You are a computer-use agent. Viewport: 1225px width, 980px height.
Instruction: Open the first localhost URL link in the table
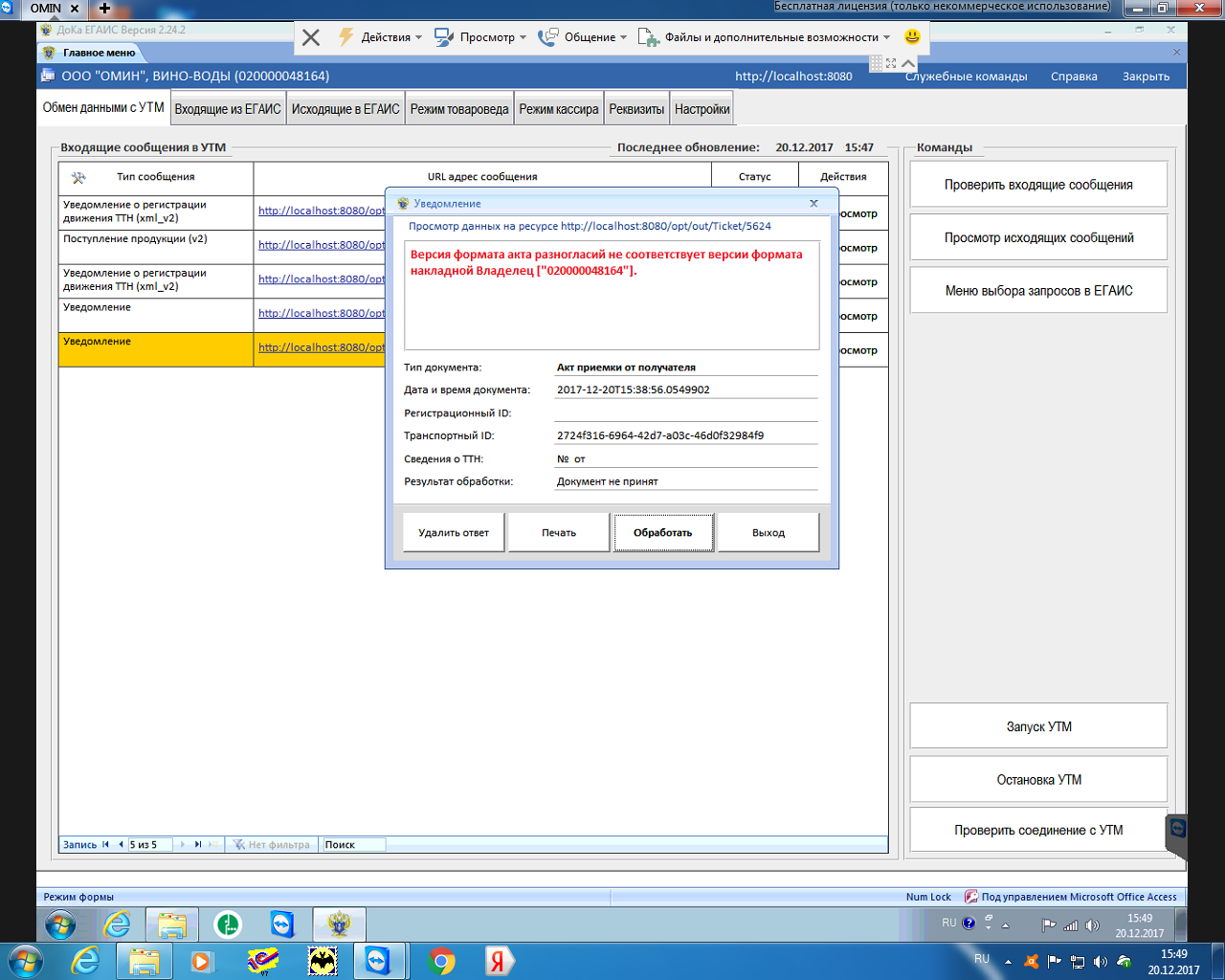point(321,211)
